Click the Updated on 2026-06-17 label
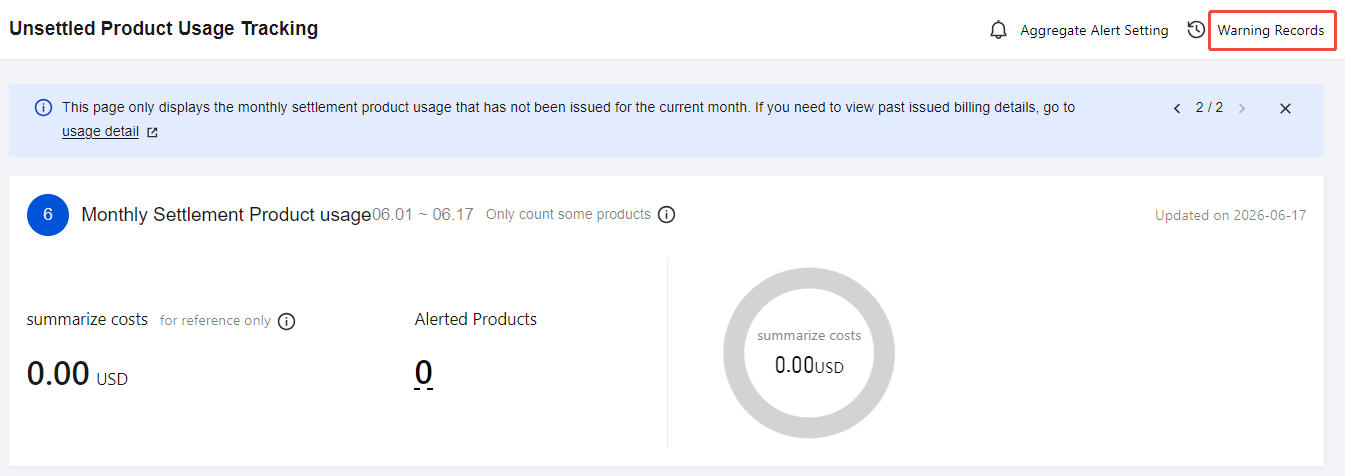Viewport: 1345px width, 476px height. click(x=1230, y=215)
